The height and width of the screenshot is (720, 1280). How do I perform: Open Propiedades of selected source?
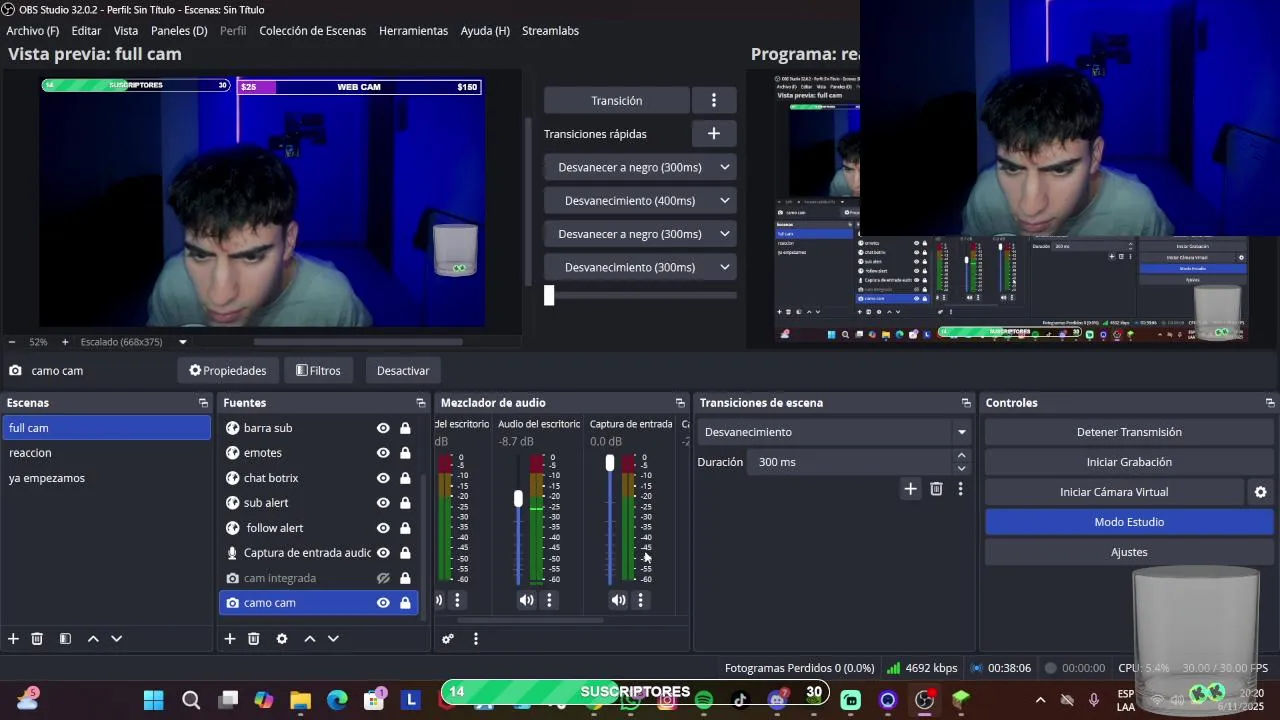(x=228, y=371)
